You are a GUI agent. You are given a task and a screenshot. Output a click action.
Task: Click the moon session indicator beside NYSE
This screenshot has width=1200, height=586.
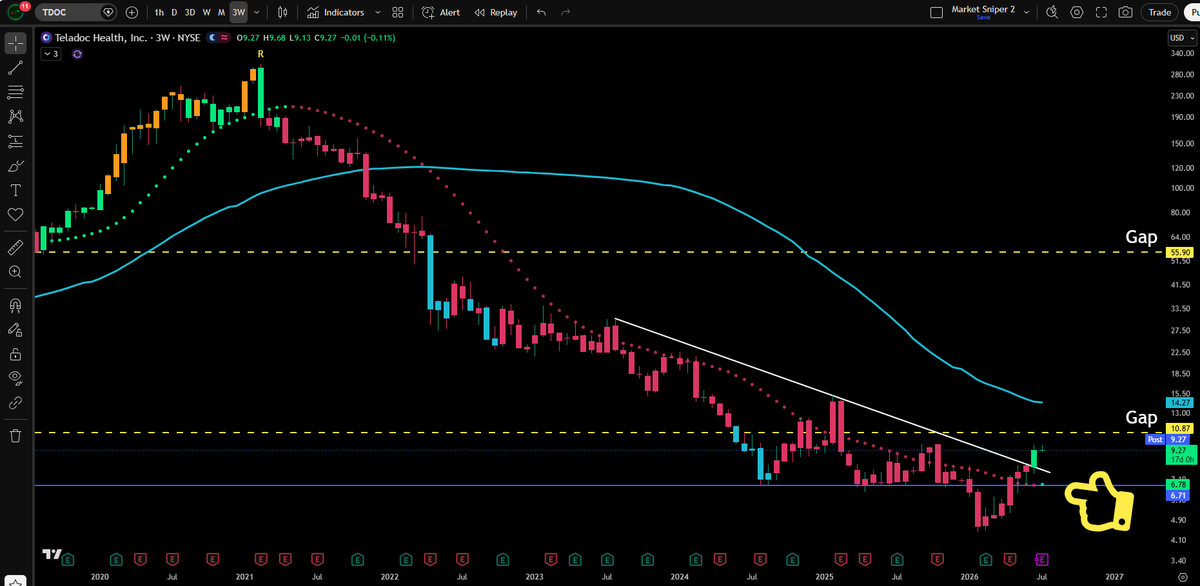210,38
